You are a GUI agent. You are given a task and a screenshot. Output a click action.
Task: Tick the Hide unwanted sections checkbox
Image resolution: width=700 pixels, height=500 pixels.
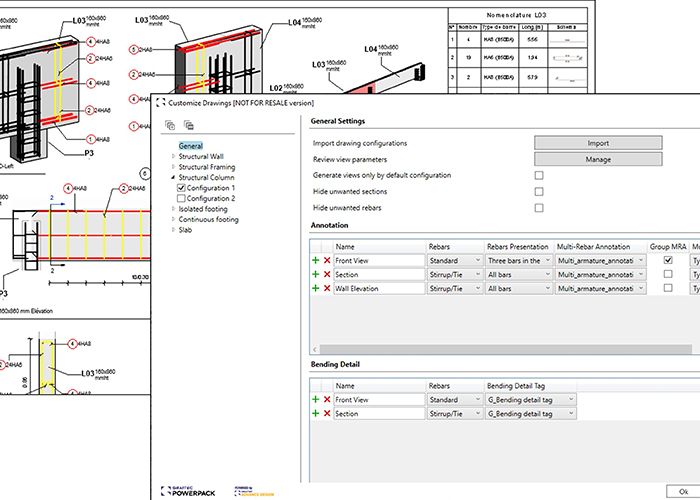(539, 192)
